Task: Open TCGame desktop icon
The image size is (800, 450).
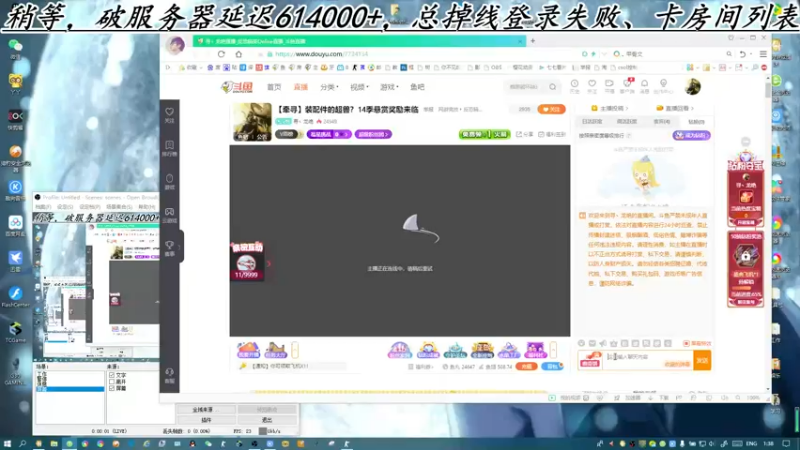Action: (15, 332)
